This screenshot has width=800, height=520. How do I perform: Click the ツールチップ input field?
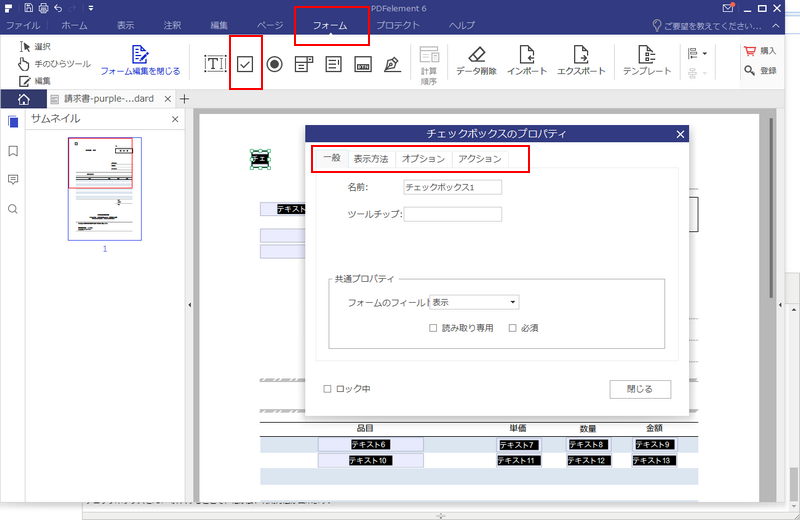(x=453, y=214)
